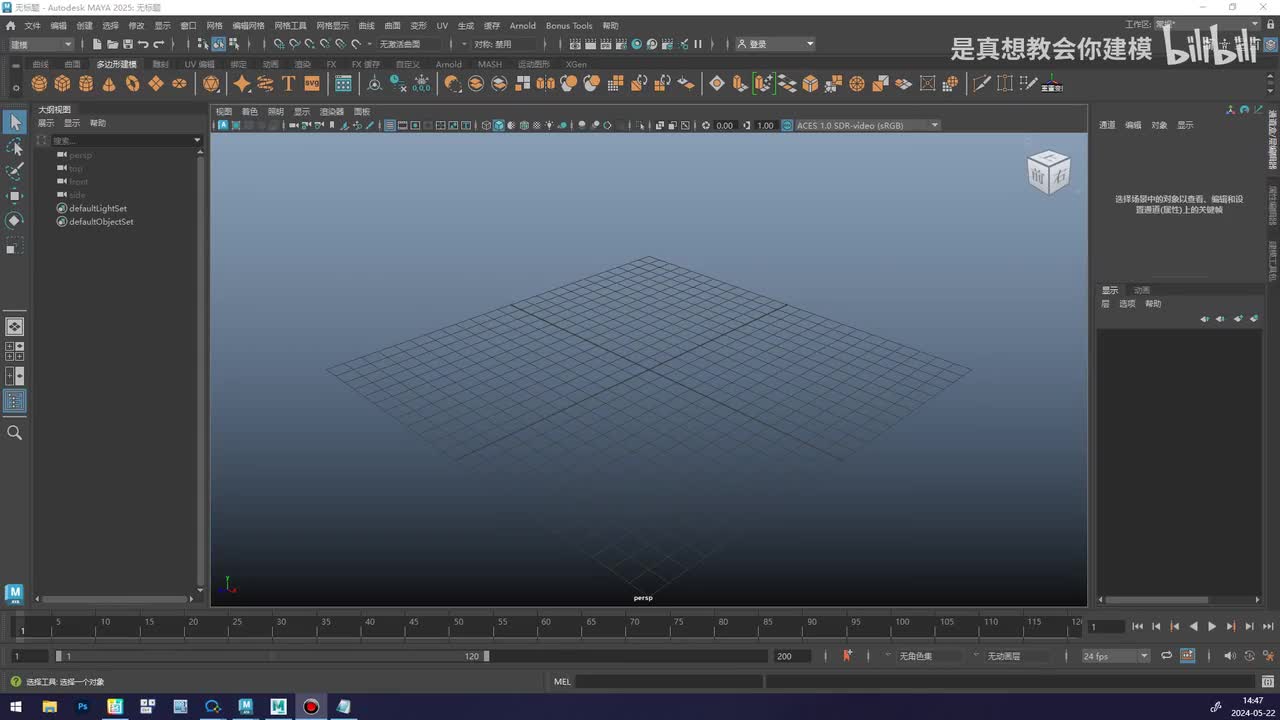Screen dimensions: 1280x720
Task: Click the new scene icon
Action: point(97,44)
